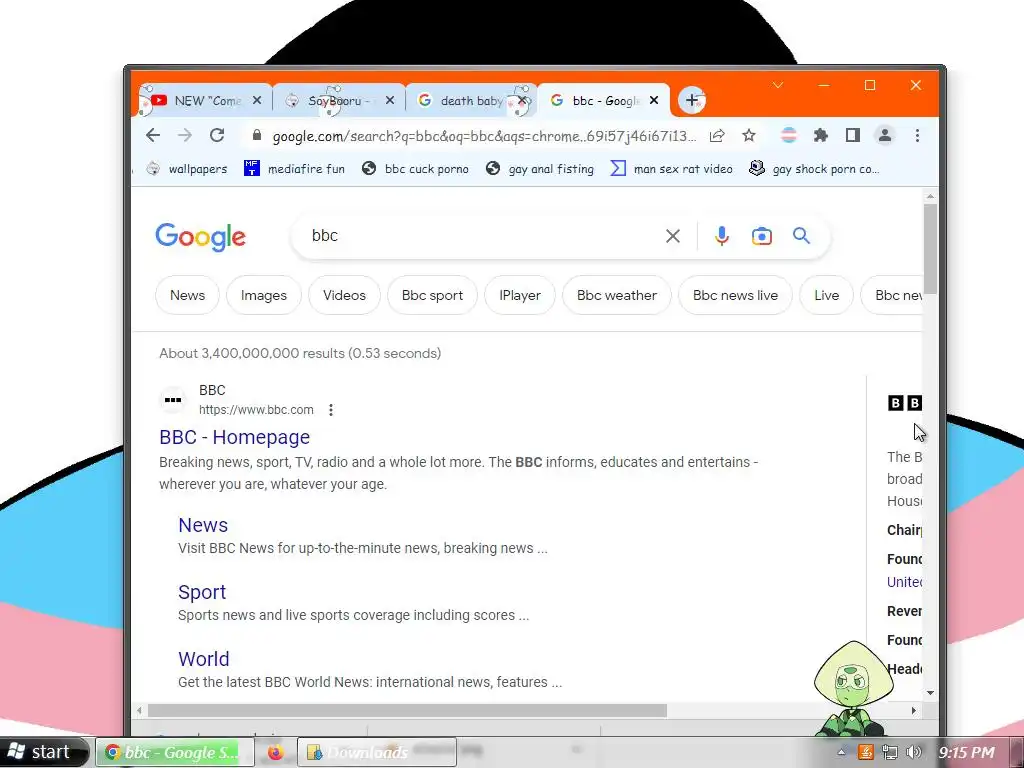Close the SoyBooru tab

click(x=390, y=101)
